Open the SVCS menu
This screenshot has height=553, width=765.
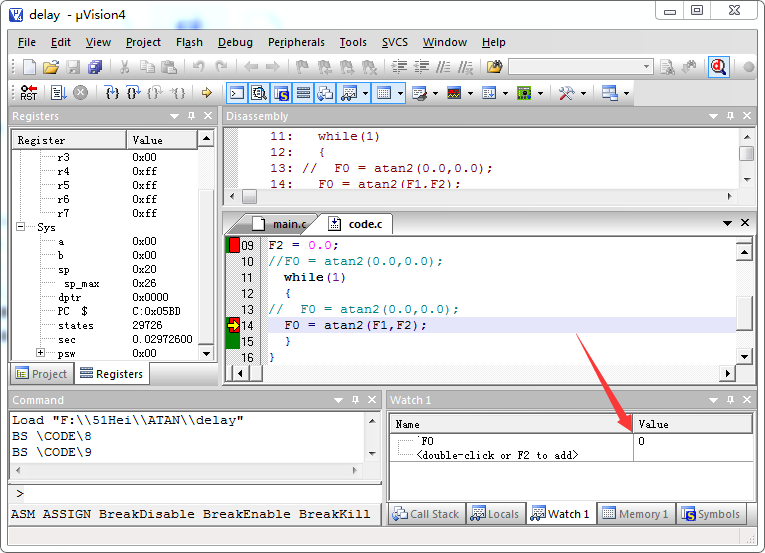(x=395, y=42)
